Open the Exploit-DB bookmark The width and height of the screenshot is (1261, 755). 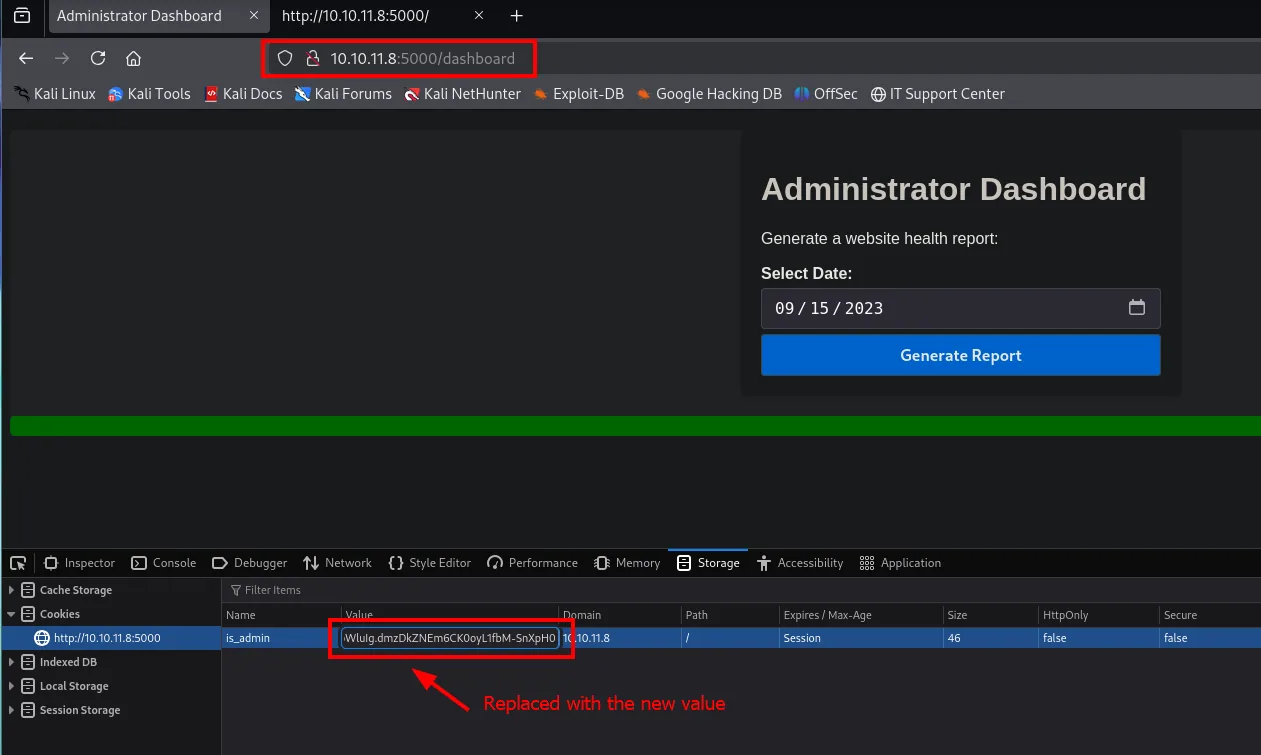pyautogui.click(x=579, y=94)
